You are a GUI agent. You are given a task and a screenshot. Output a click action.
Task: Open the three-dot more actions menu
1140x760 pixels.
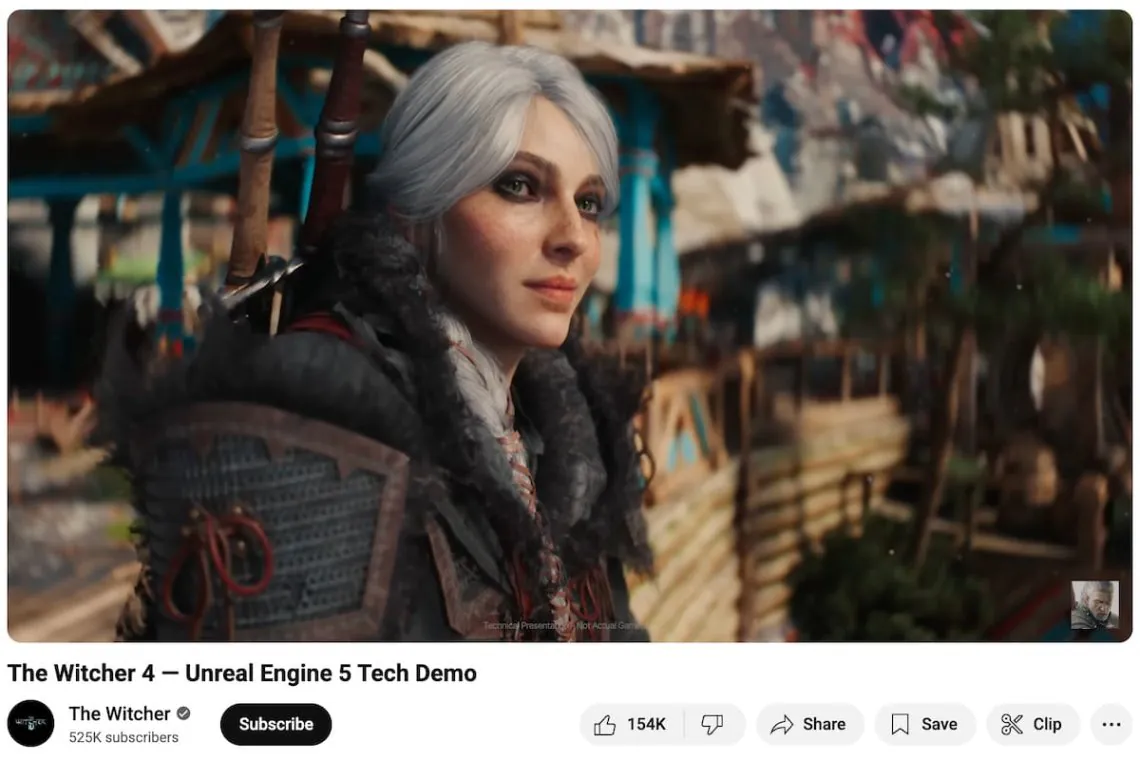[1111, 724]
